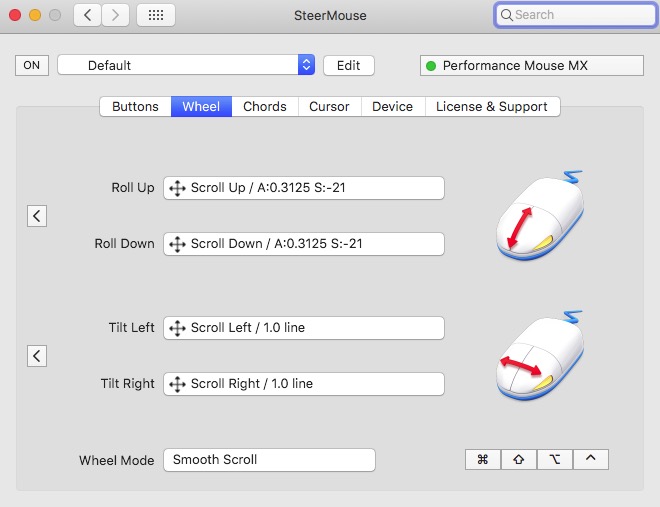660x507 pixels.
Task: Switch to the Wheel tab
Action: coord(201,106)
